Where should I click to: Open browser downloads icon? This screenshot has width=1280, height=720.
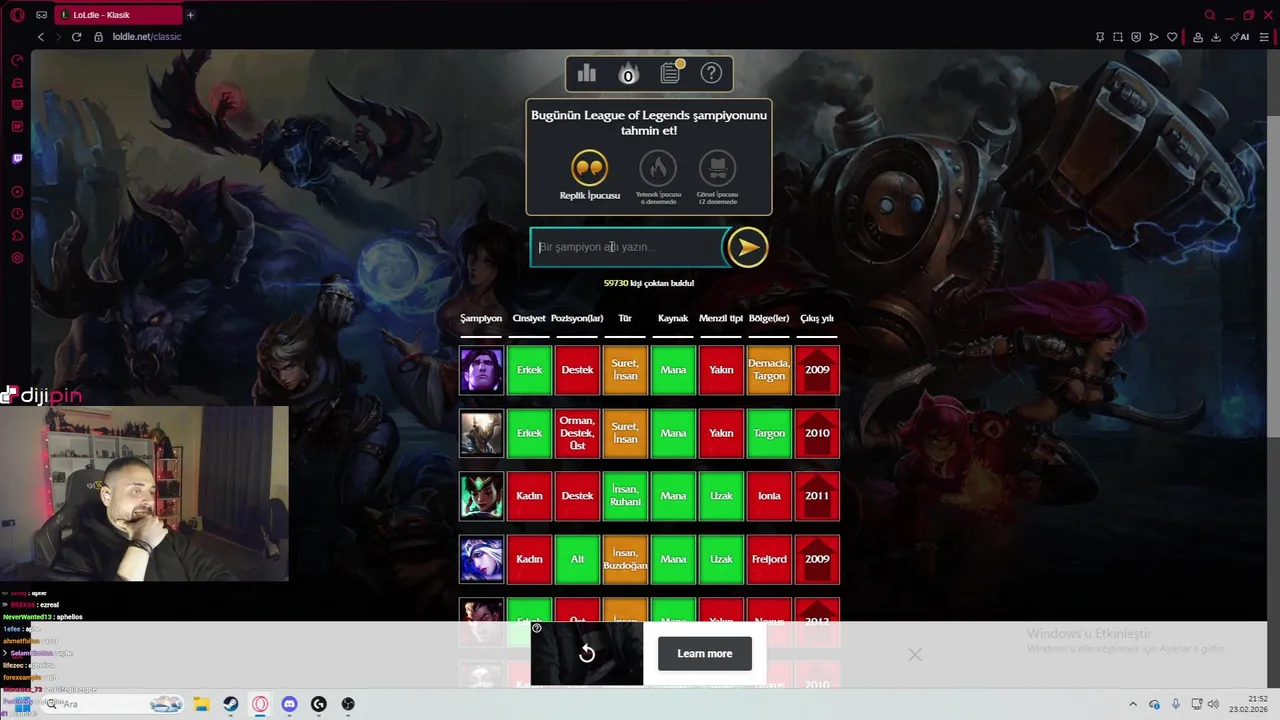pos(1216,37)
